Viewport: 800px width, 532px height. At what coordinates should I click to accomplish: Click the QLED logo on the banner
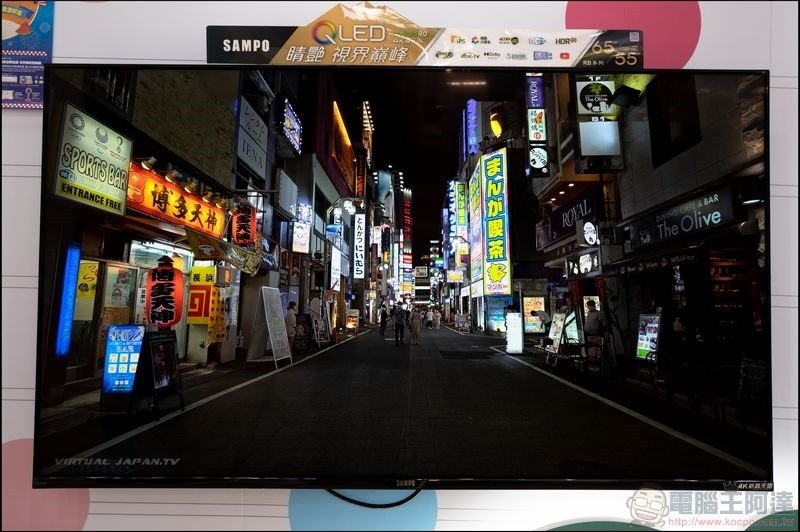pyautogui.click(x=349, y=34)
